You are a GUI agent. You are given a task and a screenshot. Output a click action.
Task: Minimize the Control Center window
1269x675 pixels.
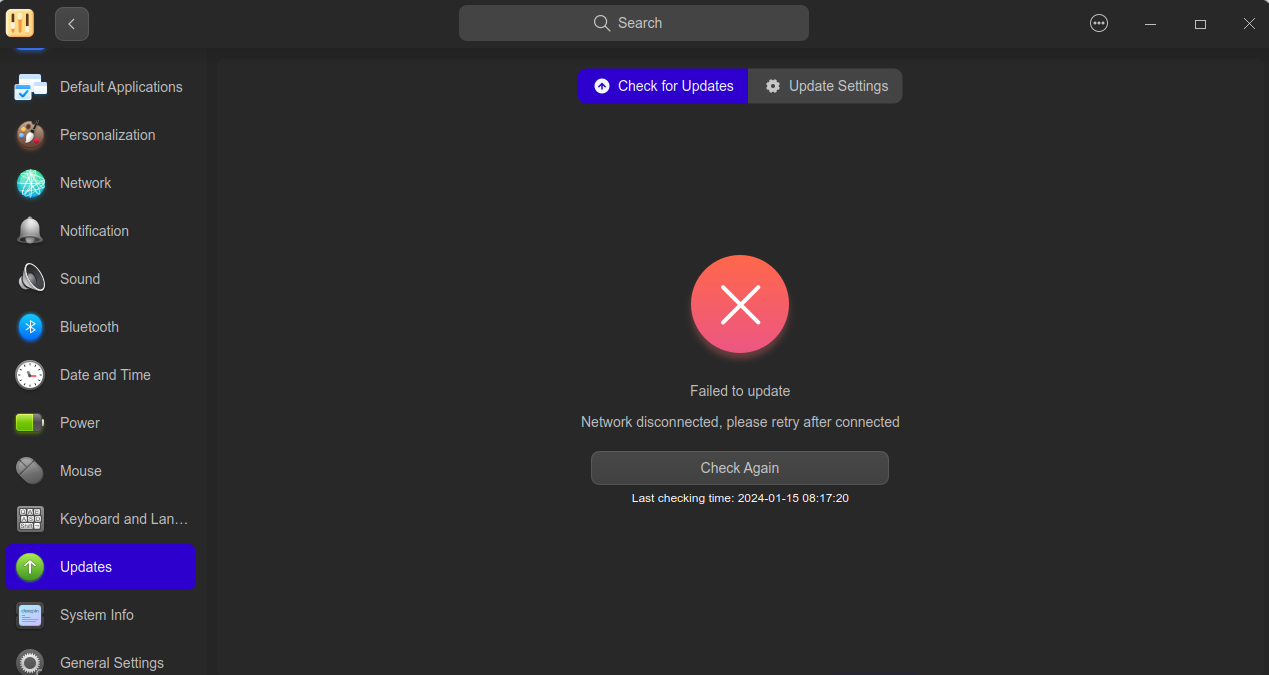coord(1151,24)
